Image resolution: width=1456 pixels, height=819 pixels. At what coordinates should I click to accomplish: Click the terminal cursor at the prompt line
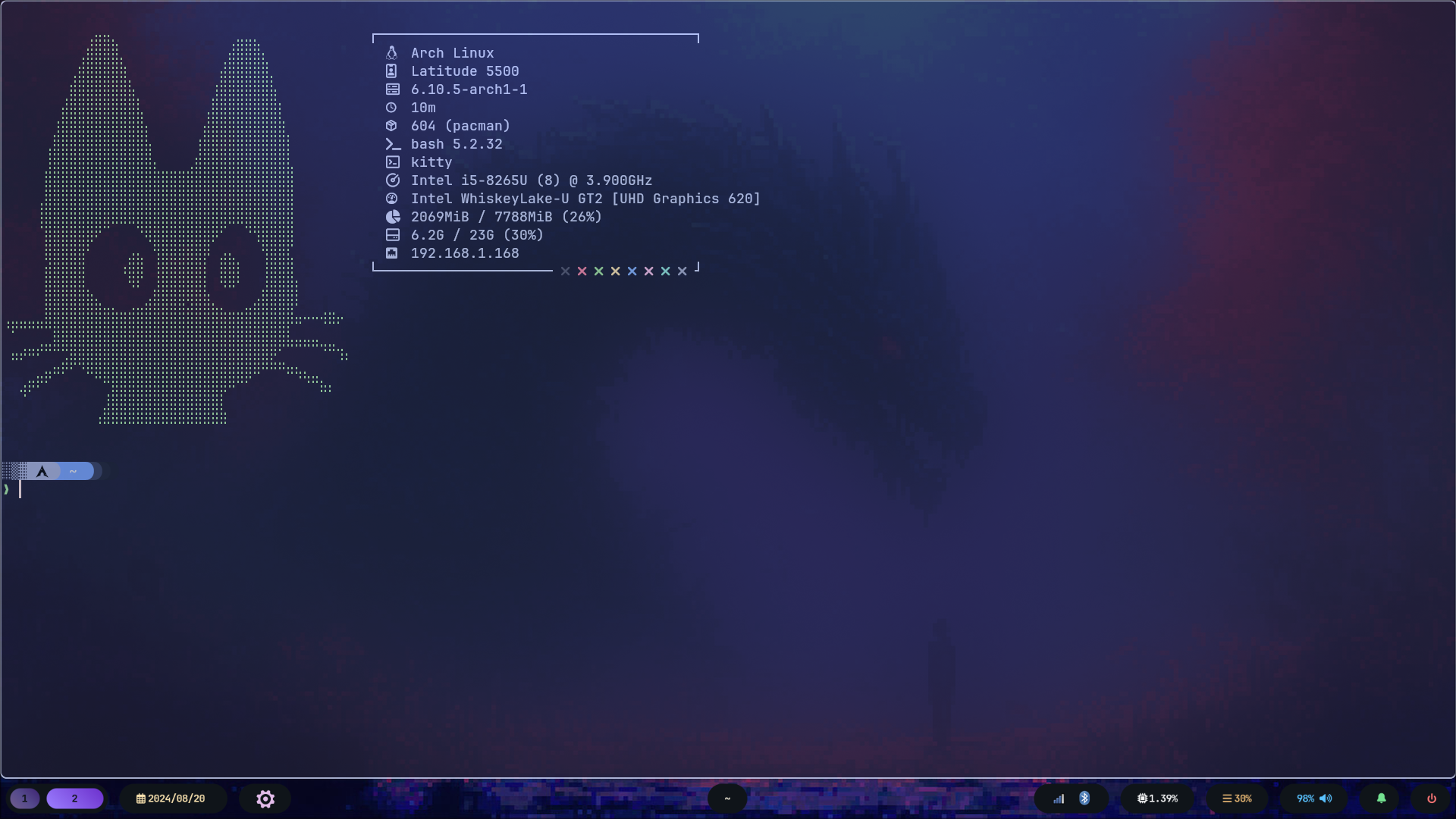20,489
